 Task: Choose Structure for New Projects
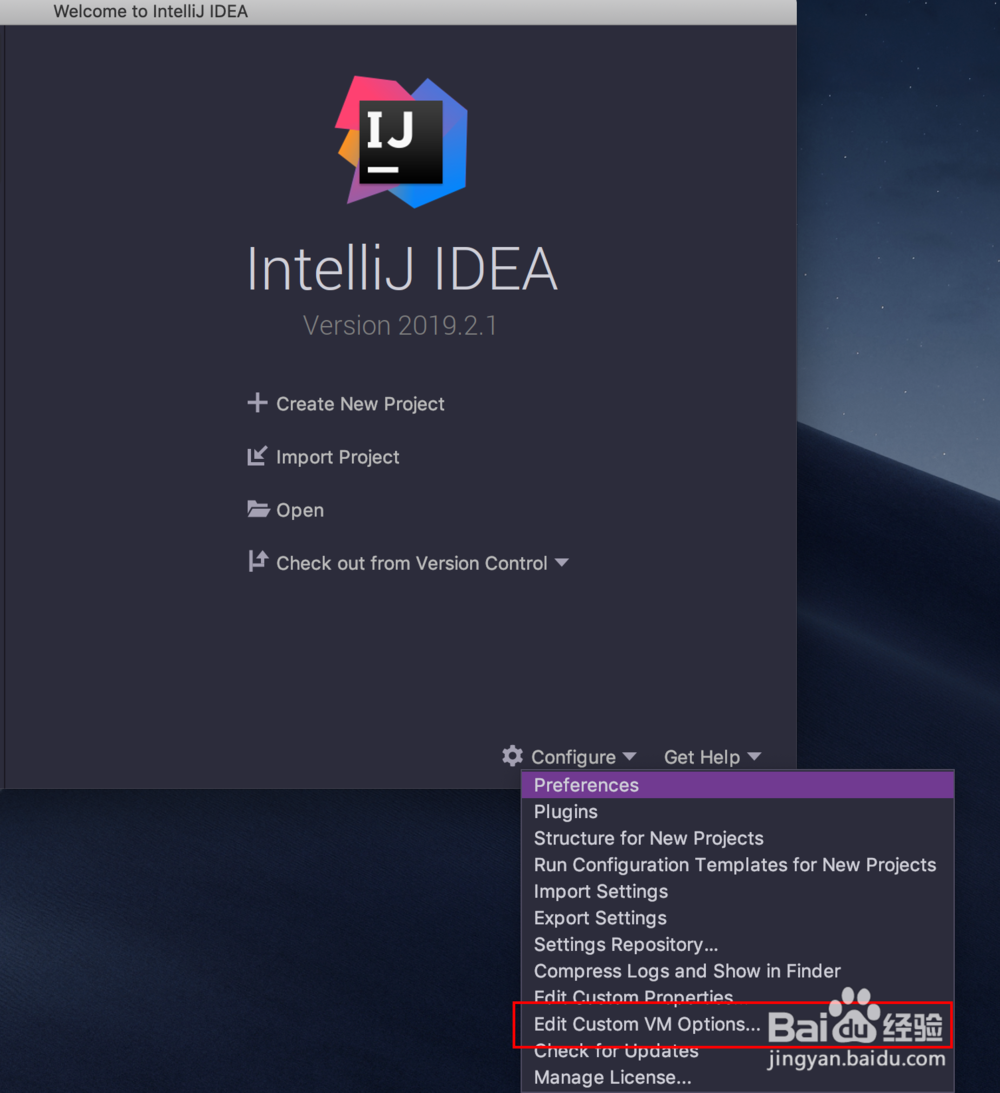tap(648, 838)
